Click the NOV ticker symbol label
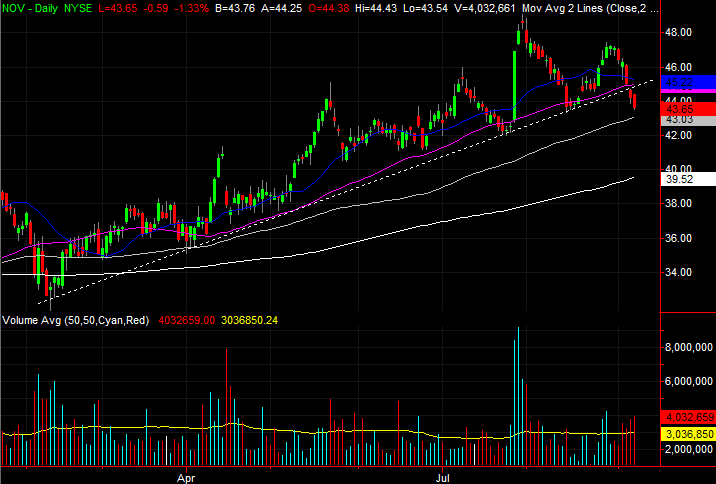Image resolution: width=716 pixels, height=484 pixels. point(11,8)
